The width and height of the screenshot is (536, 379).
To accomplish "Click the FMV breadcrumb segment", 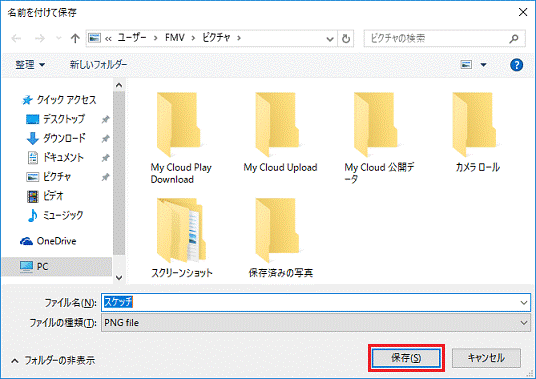I will pos(175,38).
